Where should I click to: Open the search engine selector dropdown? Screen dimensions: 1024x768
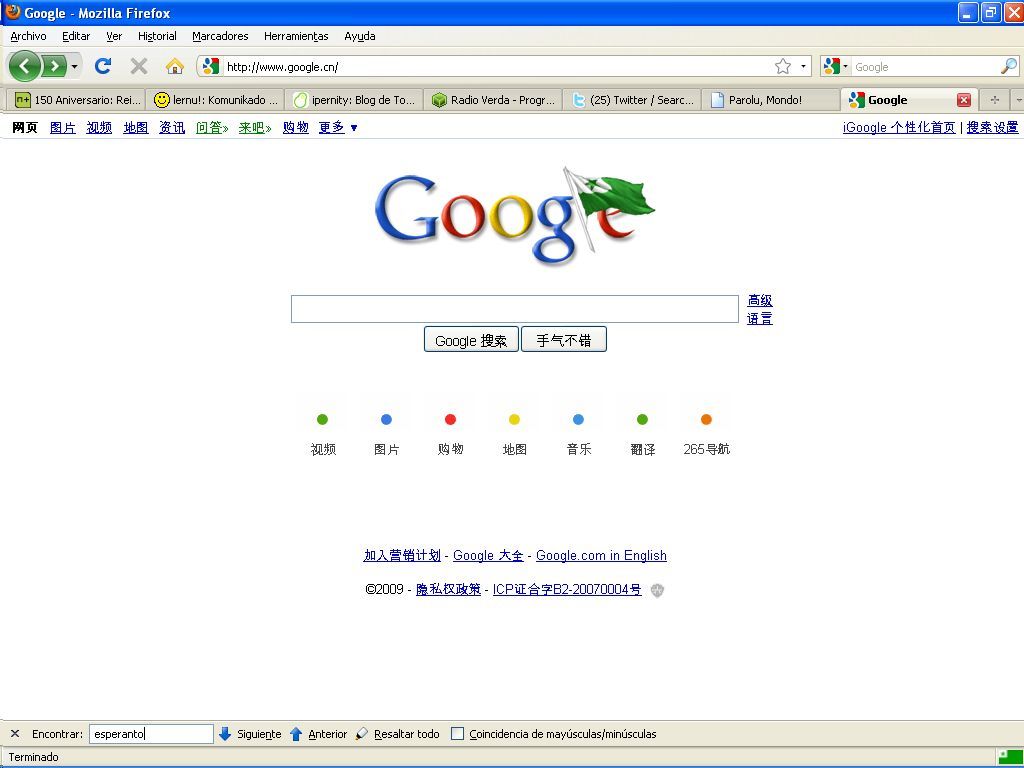point(835,67)
